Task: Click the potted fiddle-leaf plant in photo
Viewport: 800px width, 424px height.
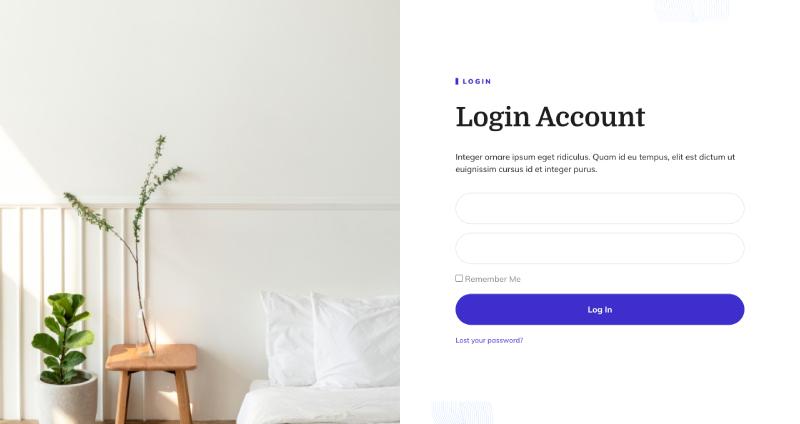Action: 64,357
